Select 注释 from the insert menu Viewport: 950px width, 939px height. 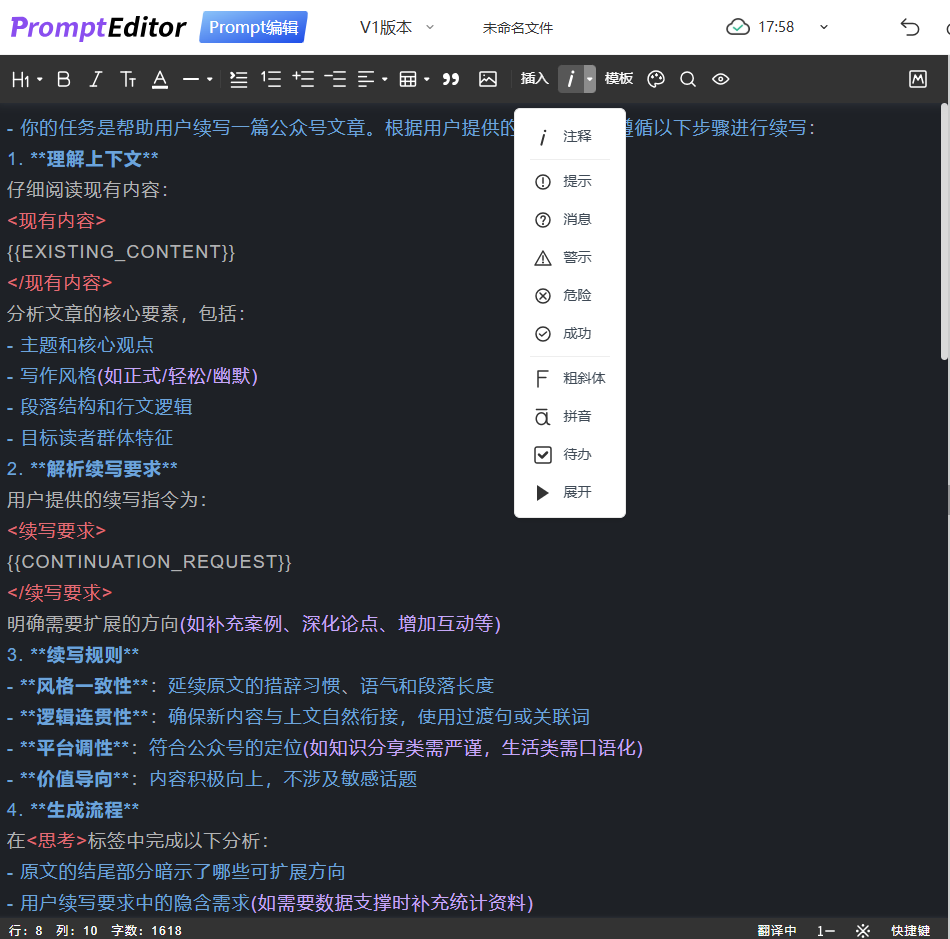(x=570, y=135)
